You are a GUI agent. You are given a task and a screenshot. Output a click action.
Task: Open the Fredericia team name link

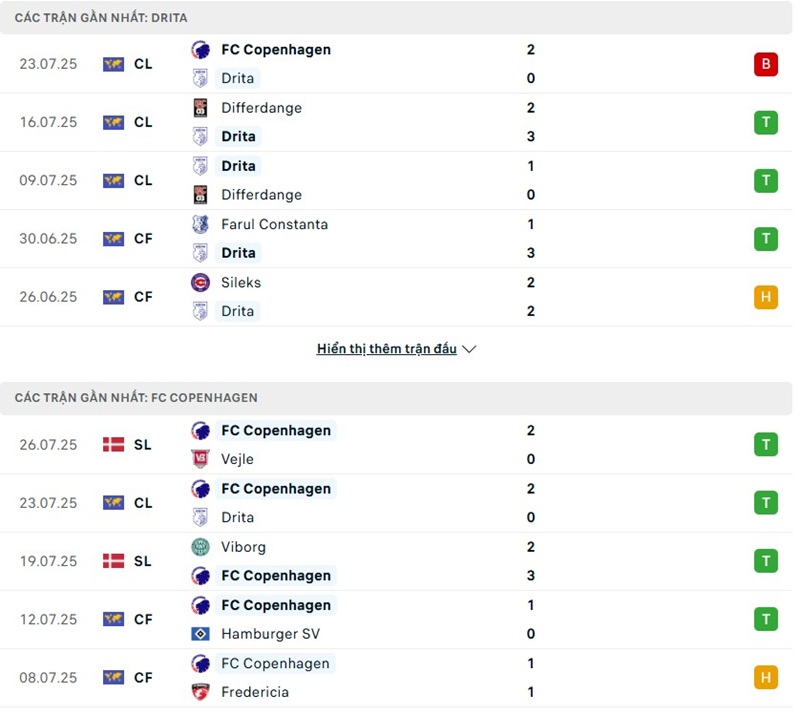[255, 692]
